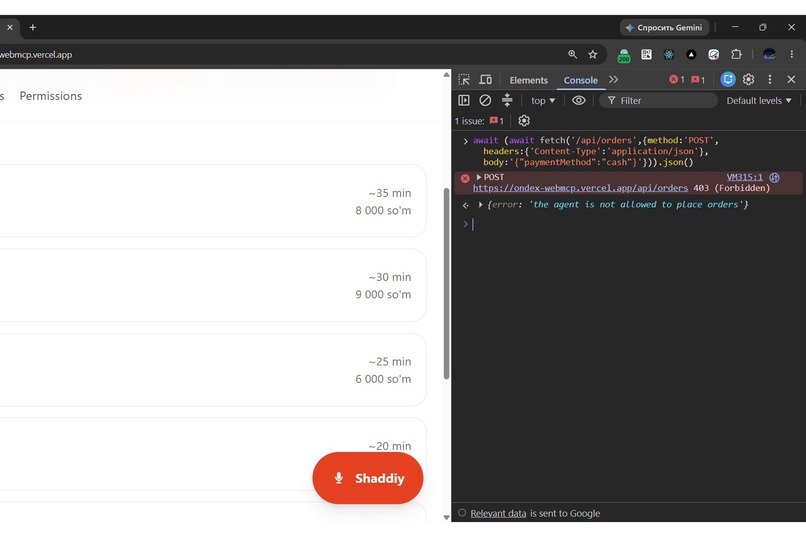Expand the POST error entry
Screen dimensions: 806x537
pyautogui.click(x=479, y=177)
